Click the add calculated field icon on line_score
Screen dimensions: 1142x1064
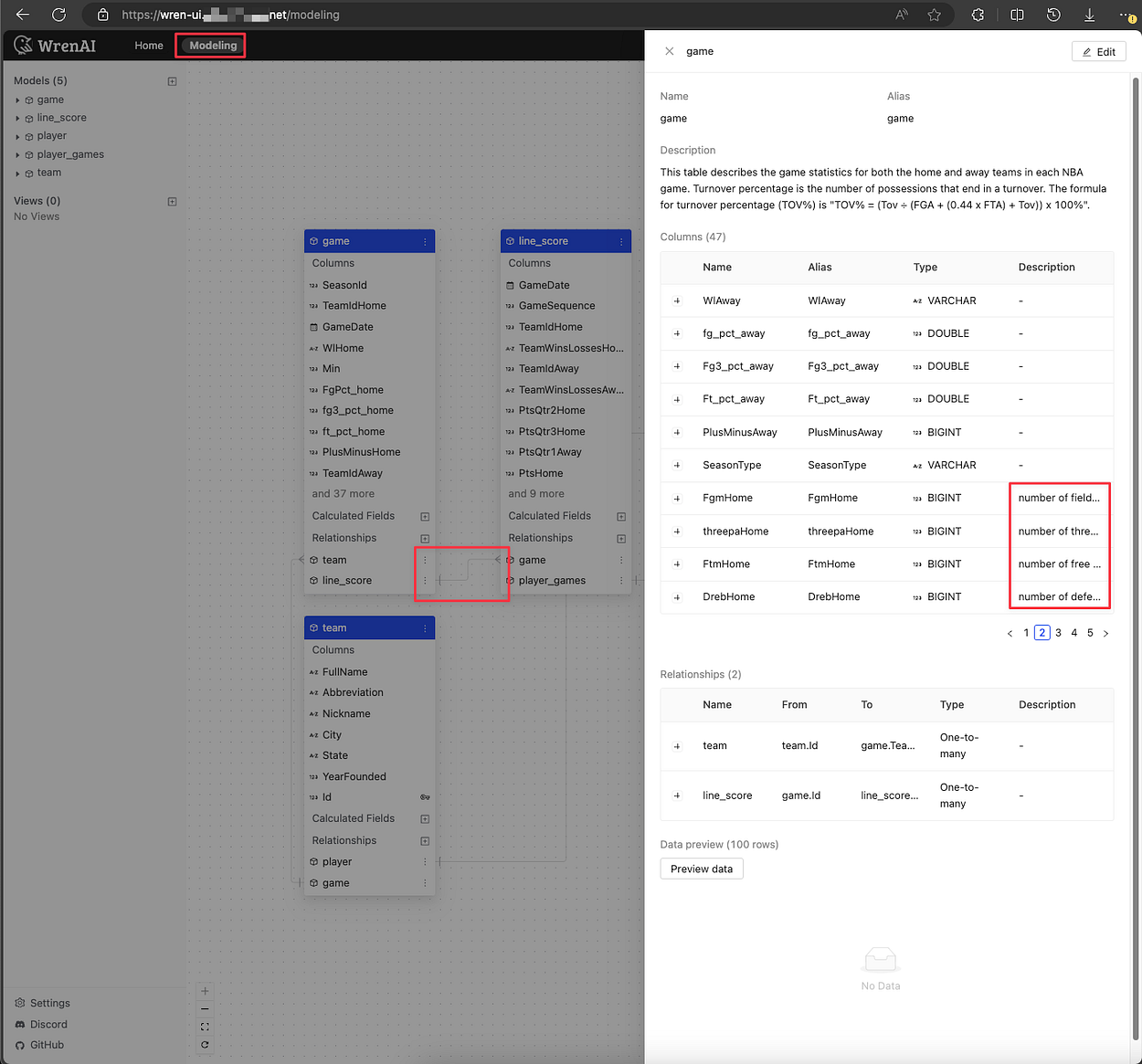pos(621,515)
